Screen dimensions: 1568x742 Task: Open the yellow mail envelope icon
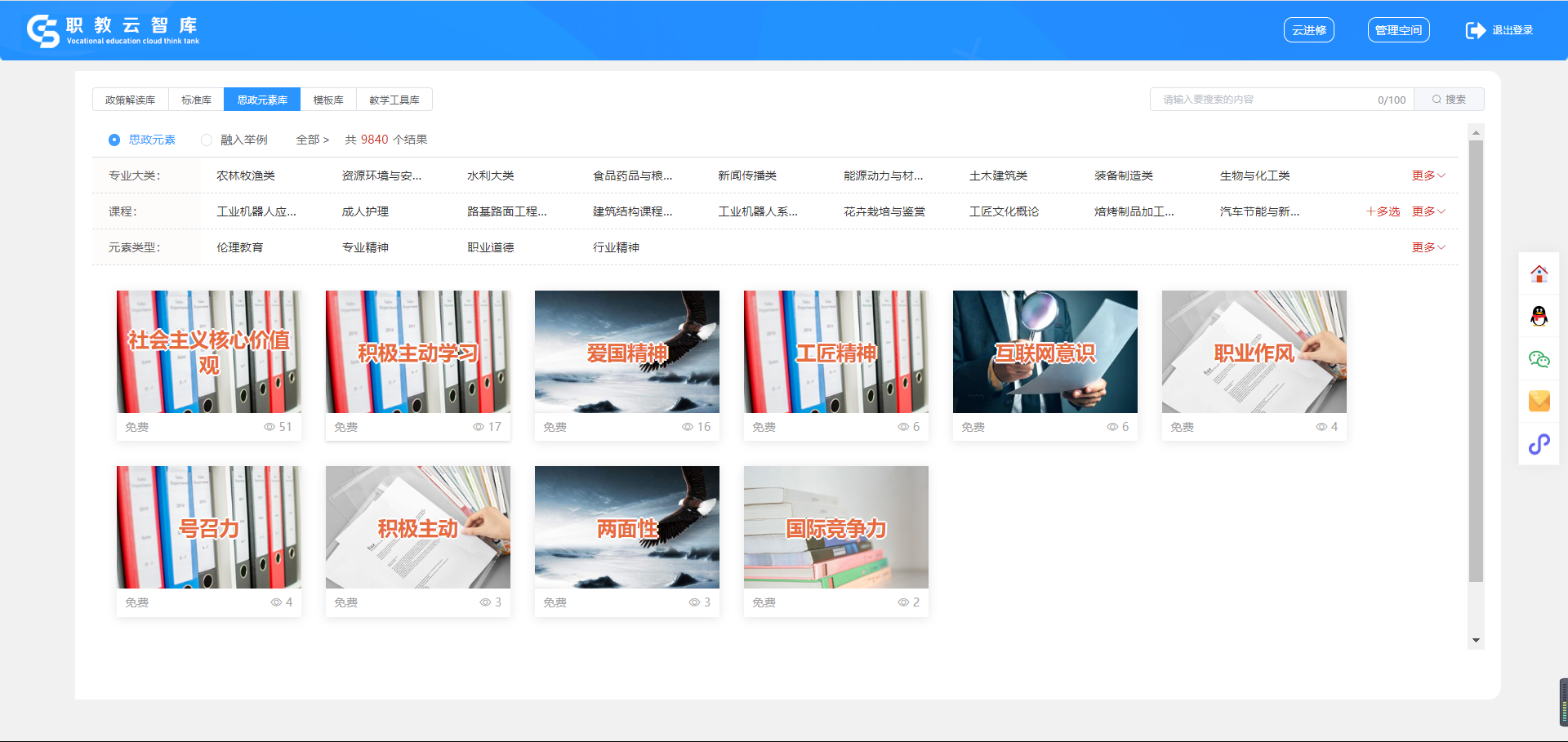pos(1539,401)
